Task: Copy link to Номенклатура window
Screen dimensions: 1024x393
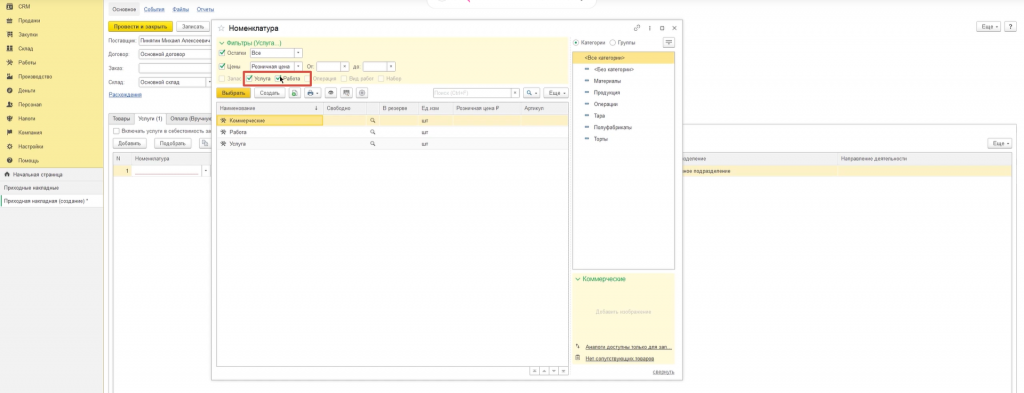Action: 637,29
